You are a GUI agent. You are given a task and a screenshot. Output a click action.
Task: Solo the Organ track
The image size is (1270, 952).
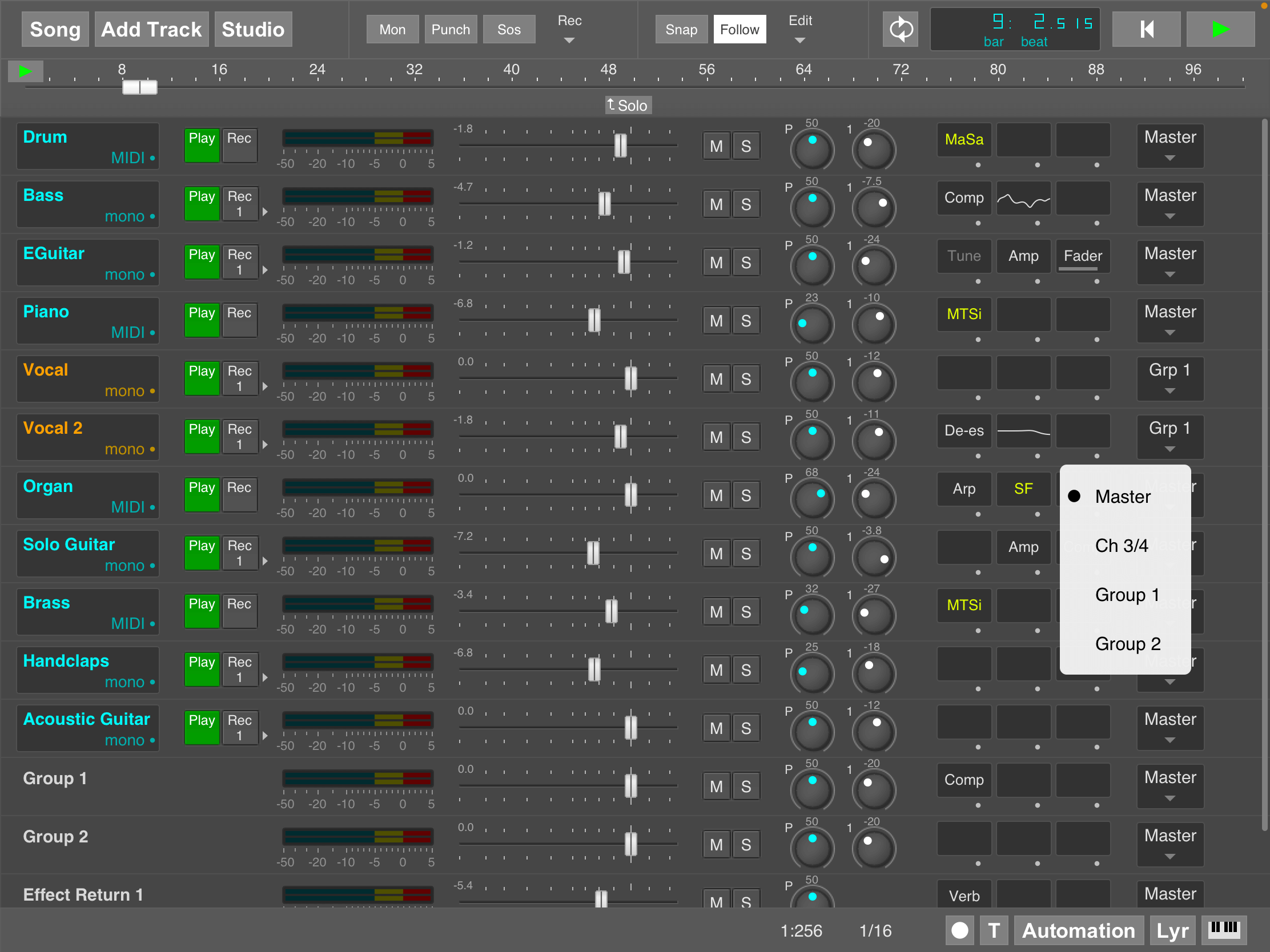[x=746, y=496]
